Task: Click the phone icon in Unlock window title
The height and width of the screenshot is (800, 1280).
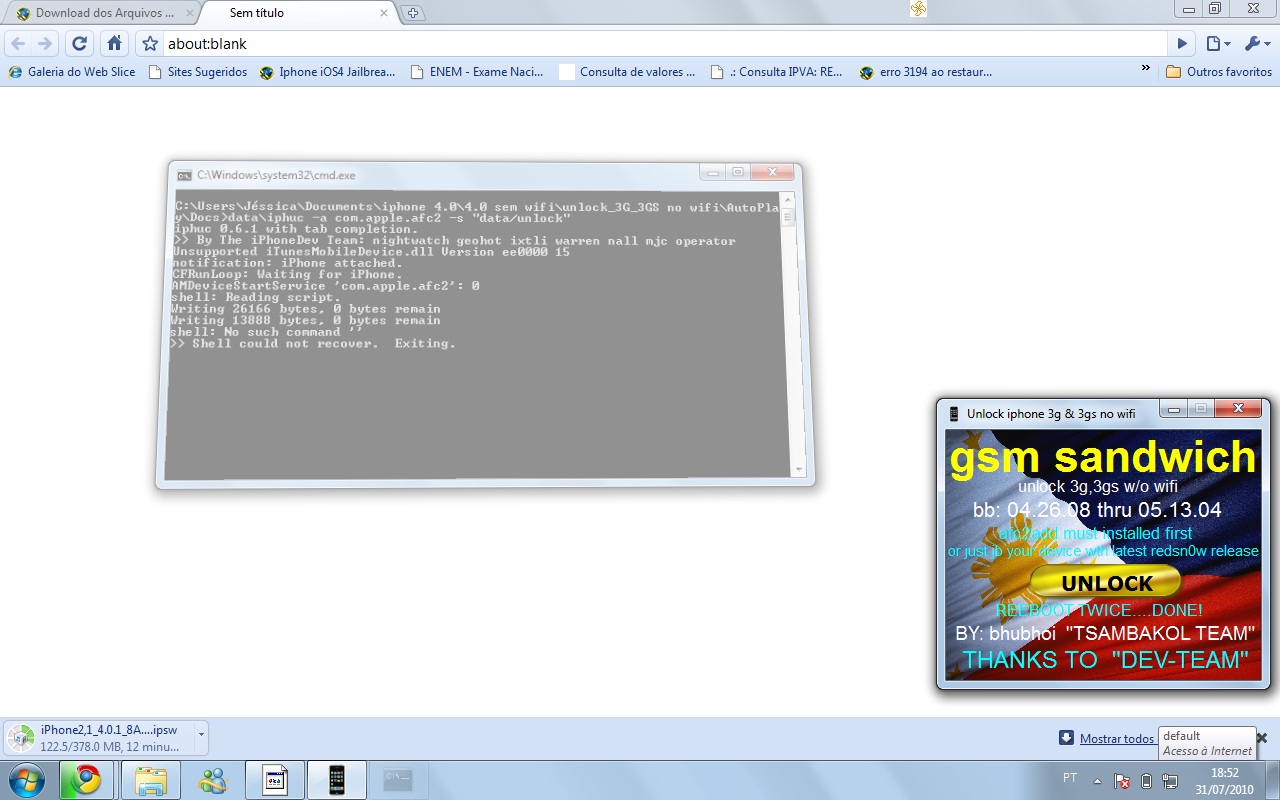Action: [954, 414]
